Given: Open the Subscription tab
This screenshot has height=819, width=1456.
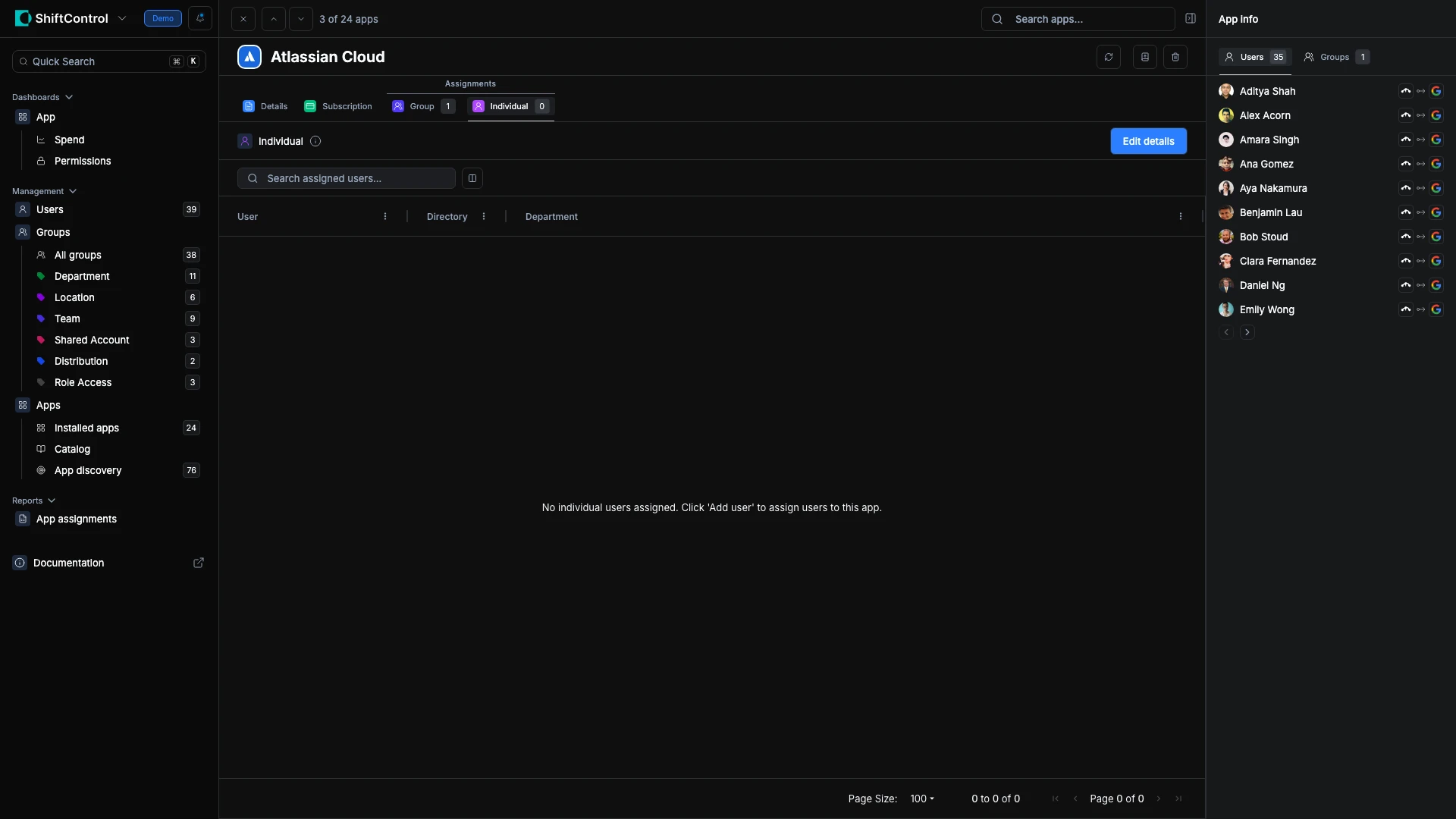Looking at the screenshot, I should [338, 106].
